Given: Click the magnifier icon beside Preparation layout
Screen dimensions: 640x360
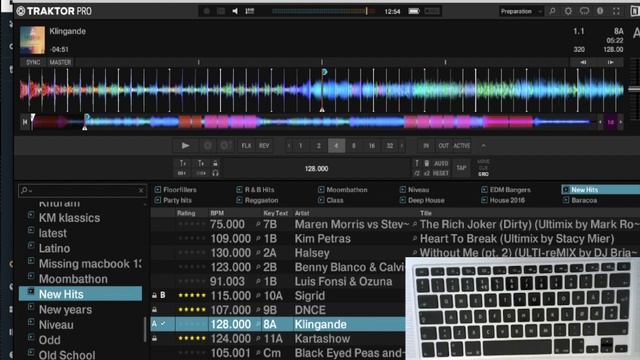Looking at the screenshot, I should point(552,11).
